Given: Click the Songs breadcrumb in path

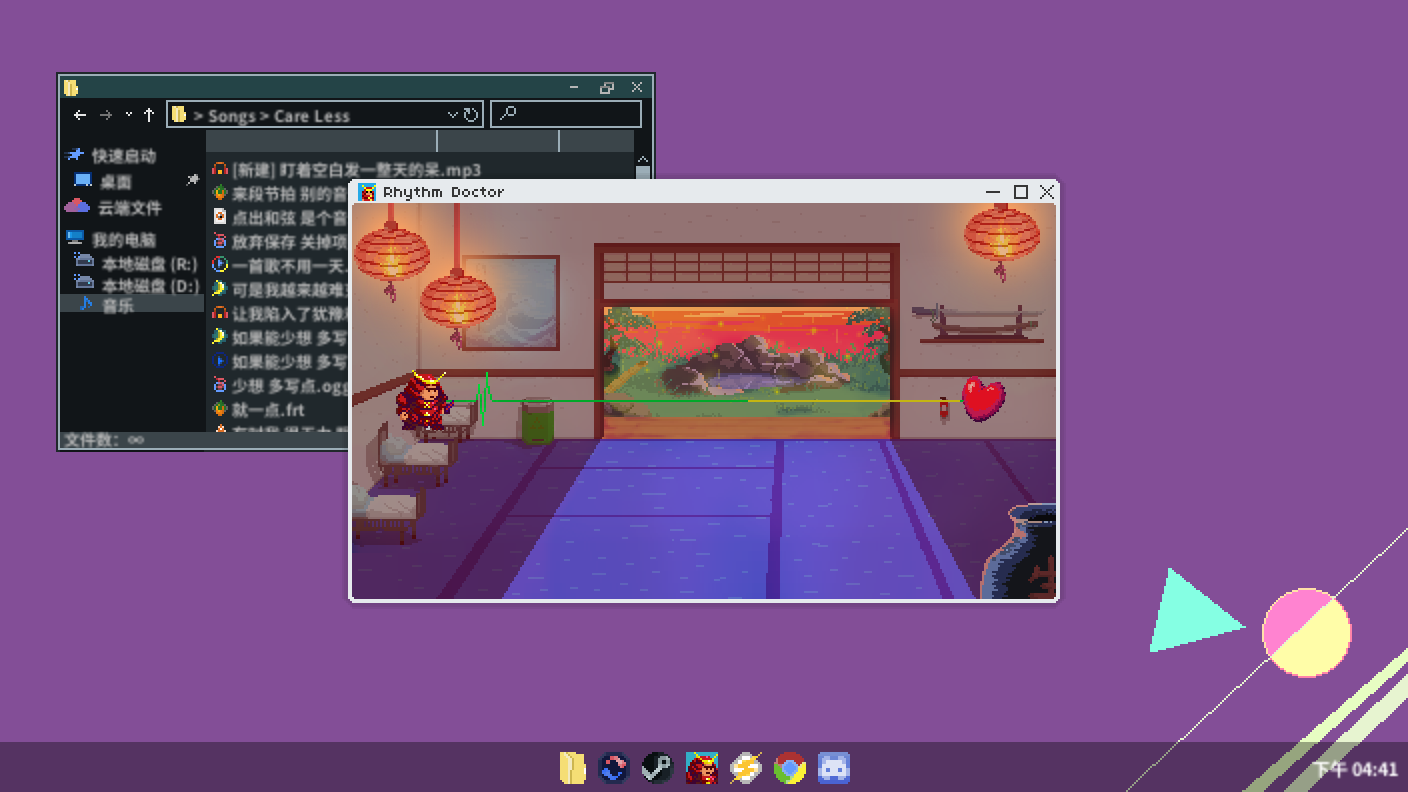Looking at the screenshot, I should tap(231, 116).
